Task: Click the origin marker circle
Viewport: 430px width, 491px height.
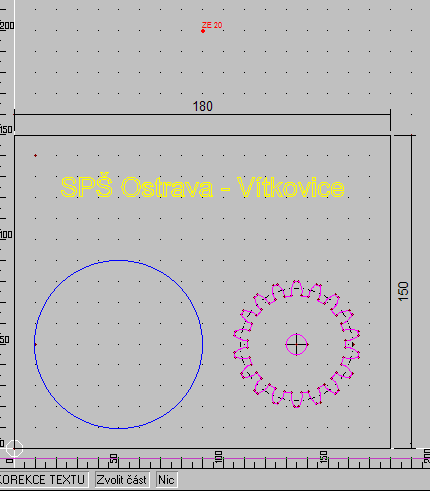Action: (x=14, y=448)
